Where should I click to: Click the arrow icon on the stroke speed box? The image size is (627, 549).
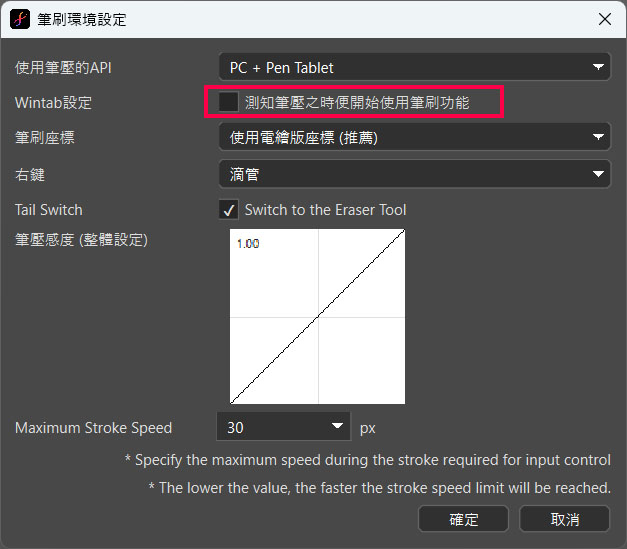[337, 427]
